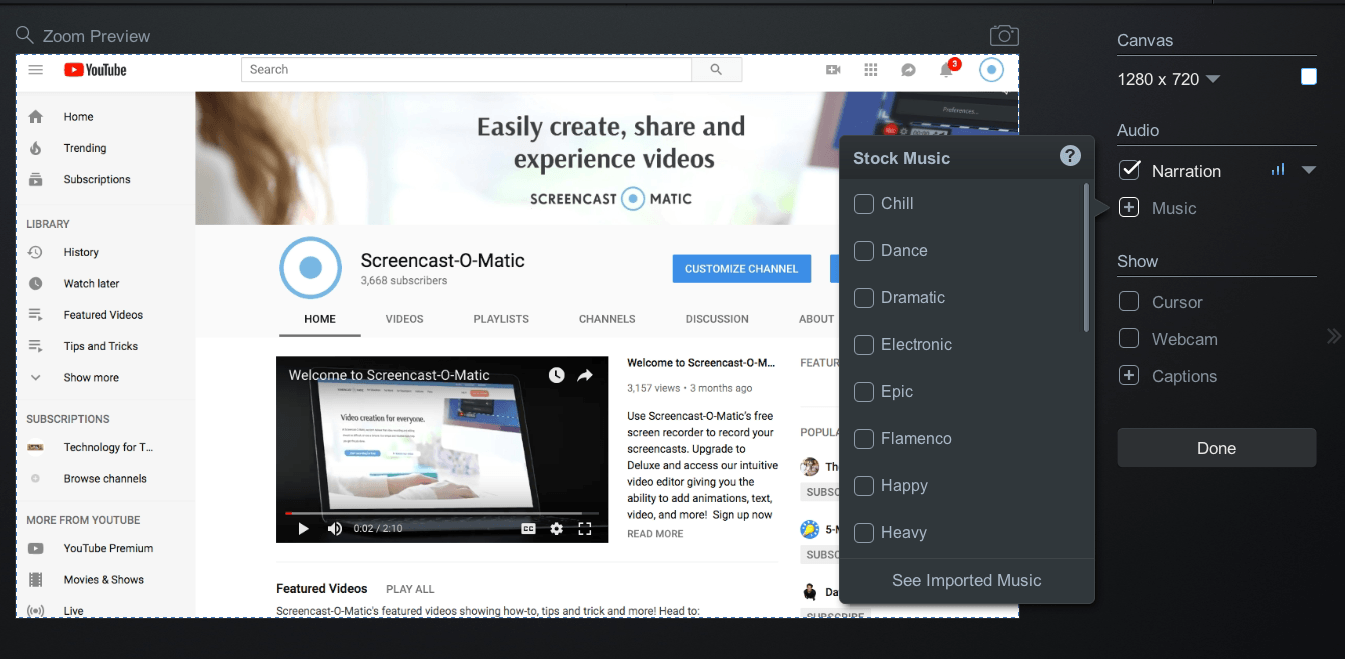Check the Dance stock music checkbox
Screen dimensions: 1345x659
[x=864, y=250]
